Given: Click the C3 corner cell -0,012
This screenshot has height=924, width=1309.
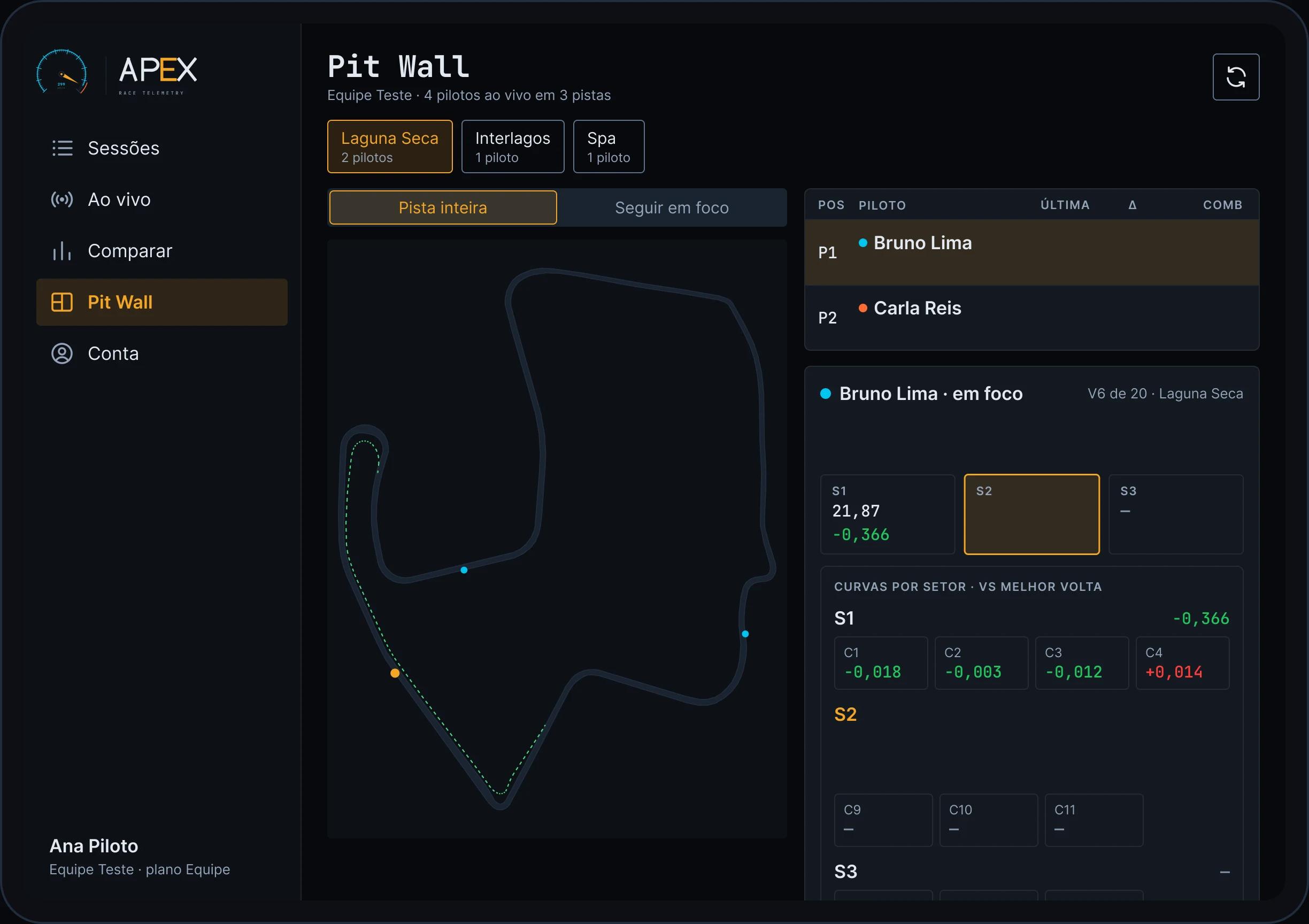Looking at the screenshot, I should pos(1082,663).
